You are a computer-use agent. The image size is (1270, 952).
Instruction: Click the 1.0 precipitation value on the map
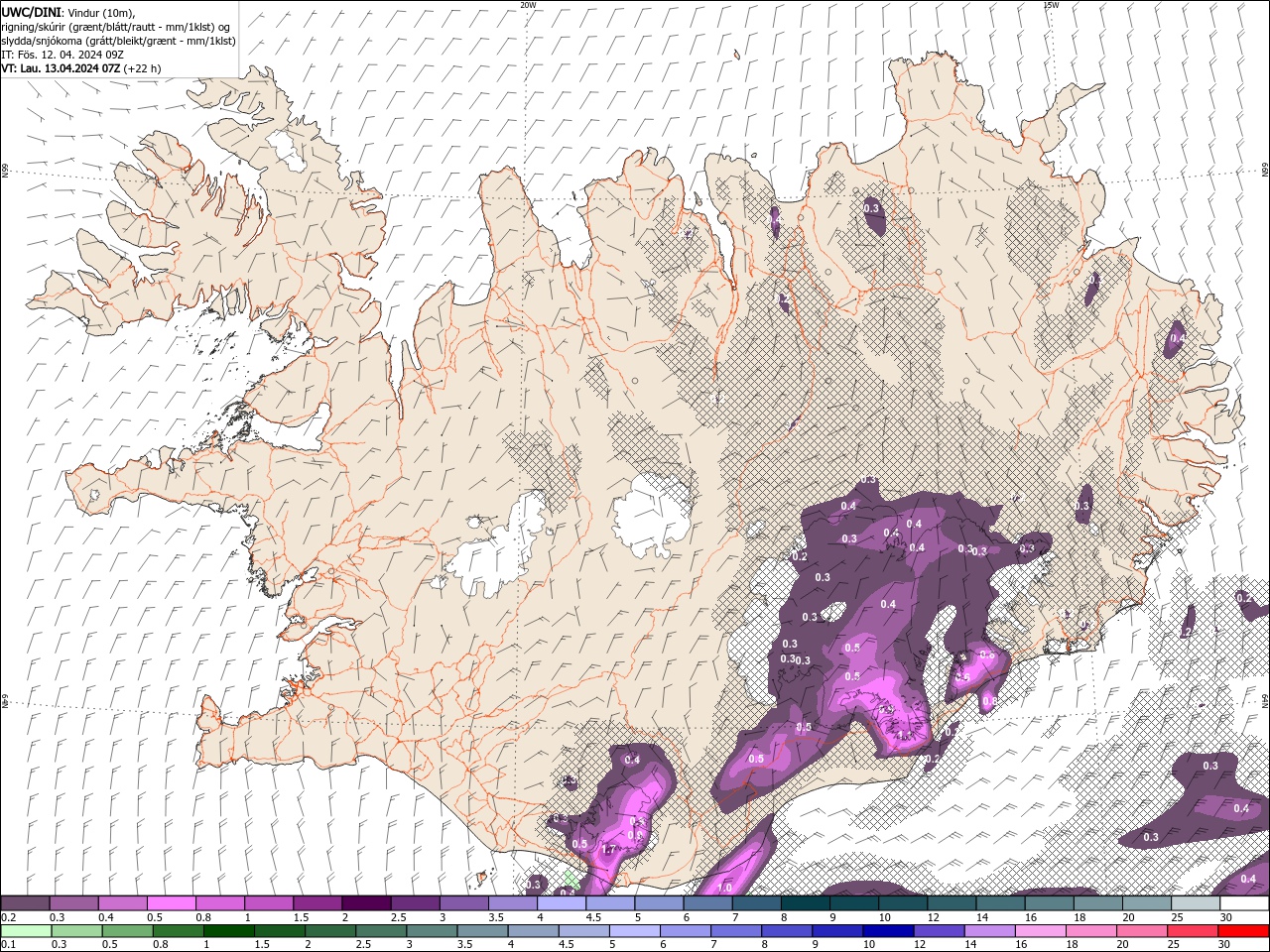(724, 888)
